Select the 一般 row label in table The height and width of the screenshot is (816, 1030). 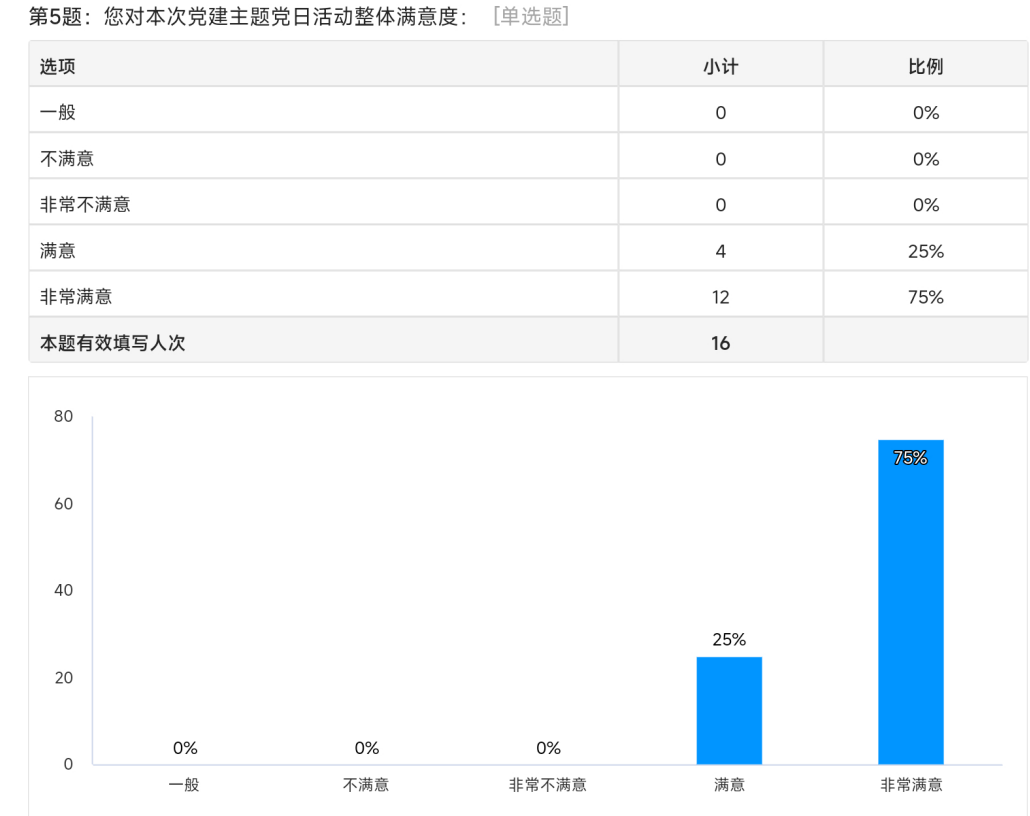(57, 112)
